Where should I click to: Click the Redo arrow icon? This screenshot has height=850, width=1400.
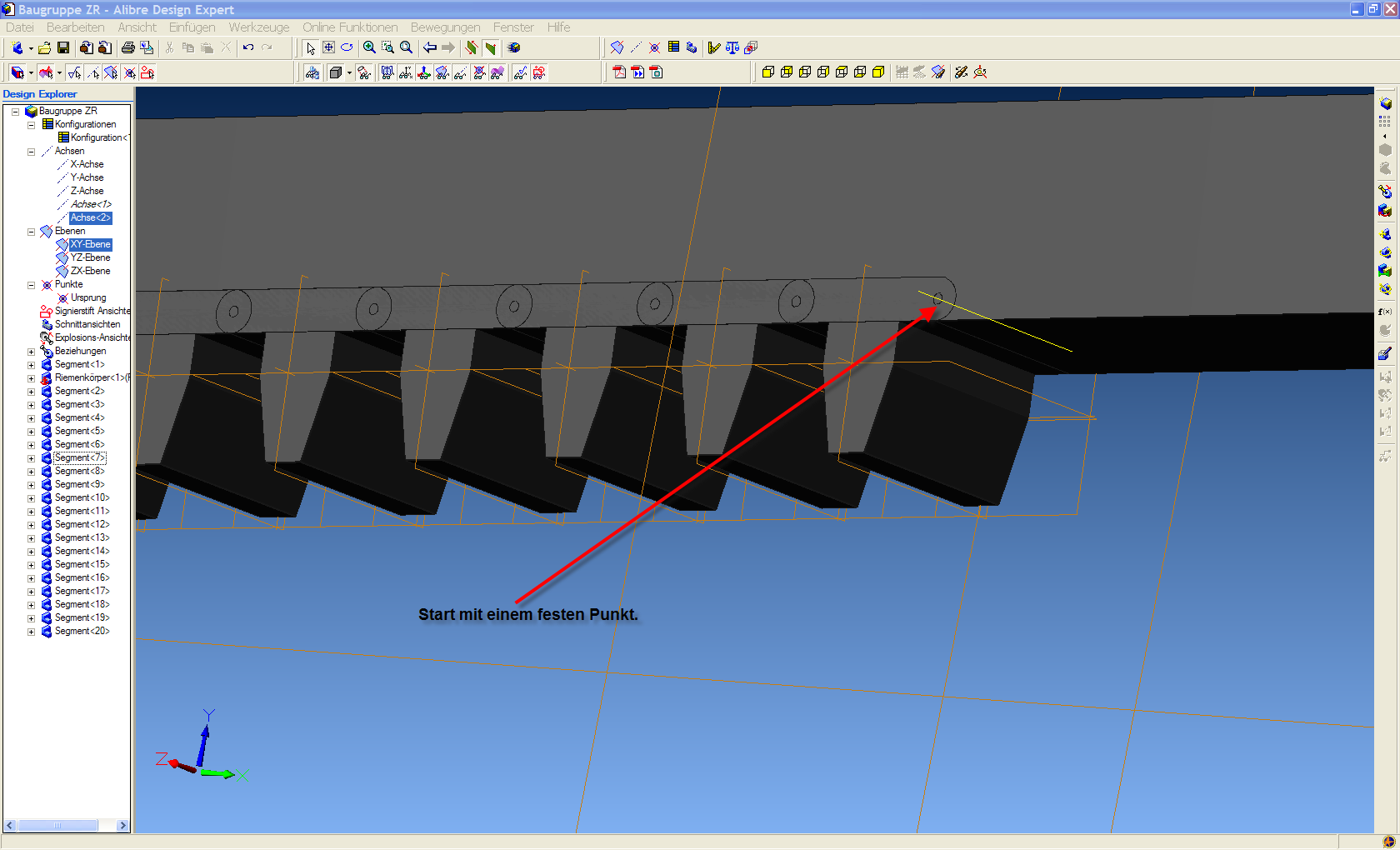point(267,47)
